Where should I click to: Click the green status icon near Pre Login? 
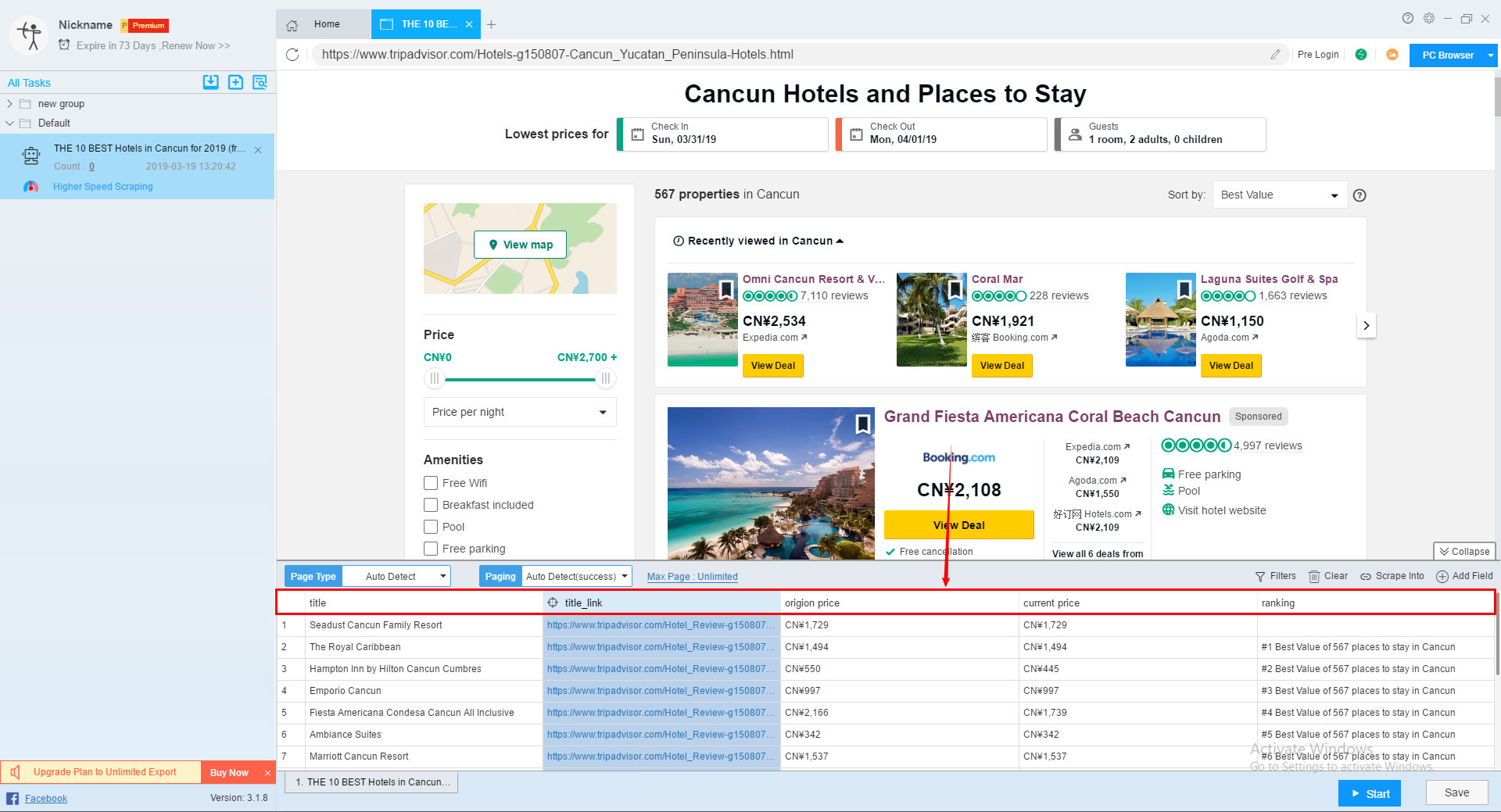[x=1361, y=55]
